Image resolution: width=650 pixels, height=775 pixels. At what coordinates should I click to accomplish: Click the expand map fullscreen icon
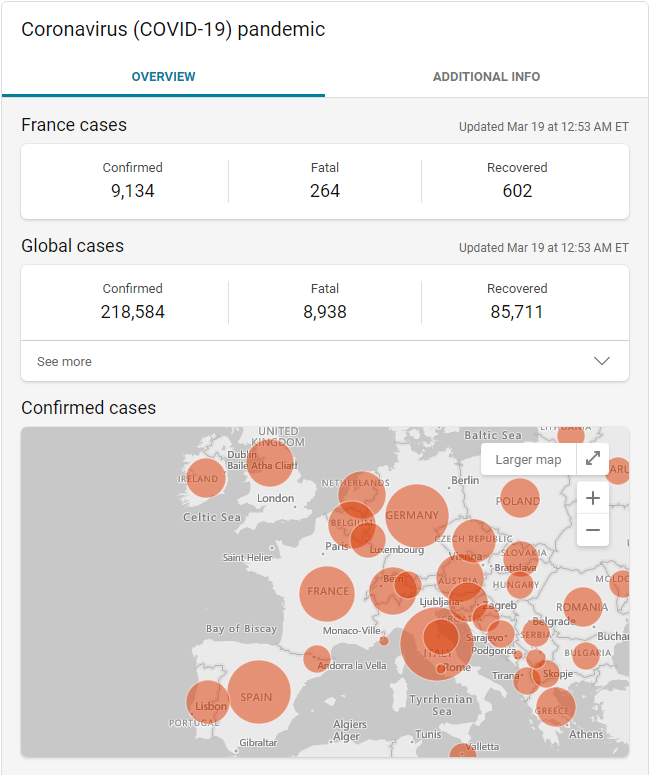(593, 459)
